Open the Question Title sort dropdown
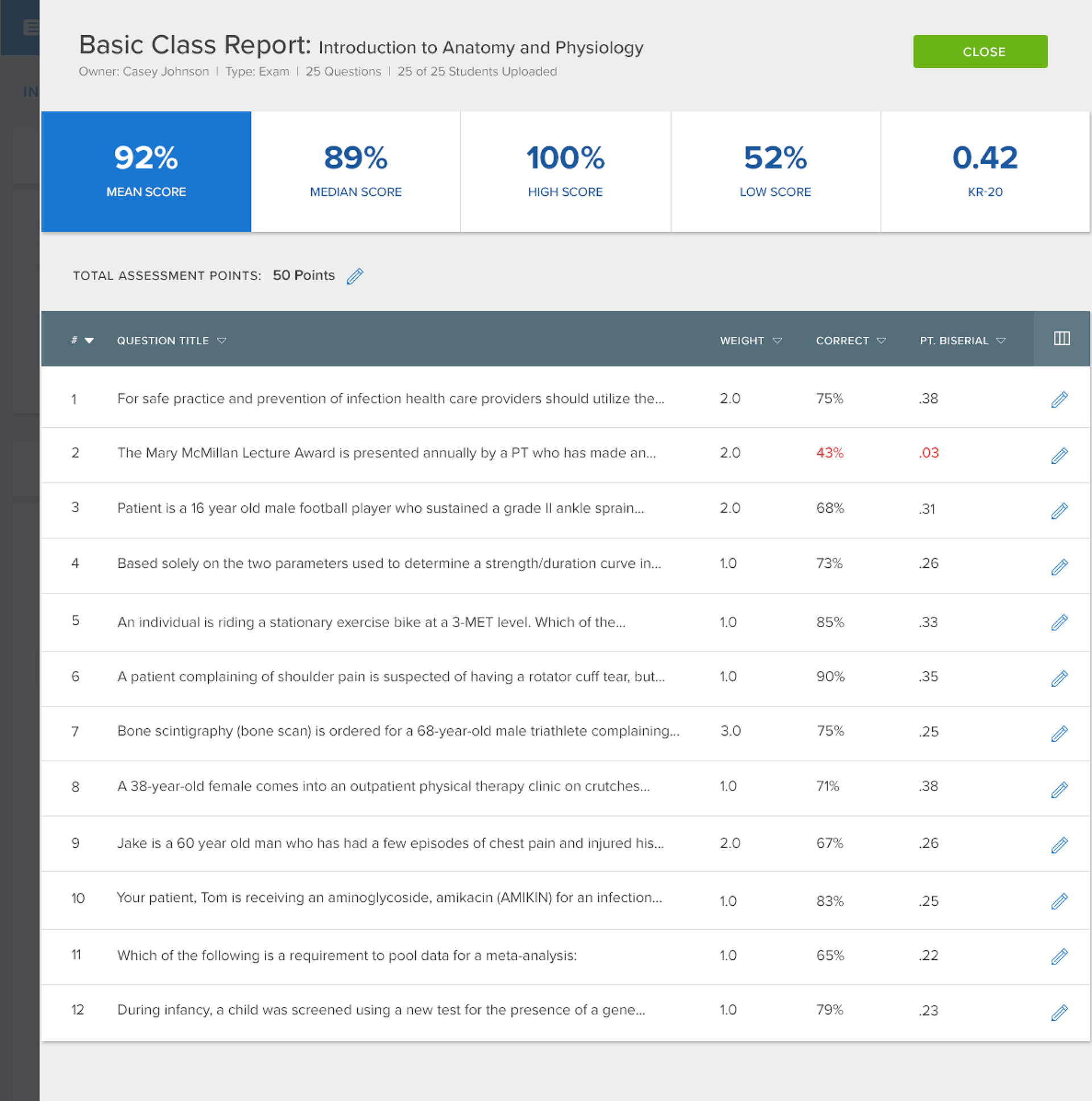The height and width of the screenshot is (1101, 1092). (x=222, y=340)
